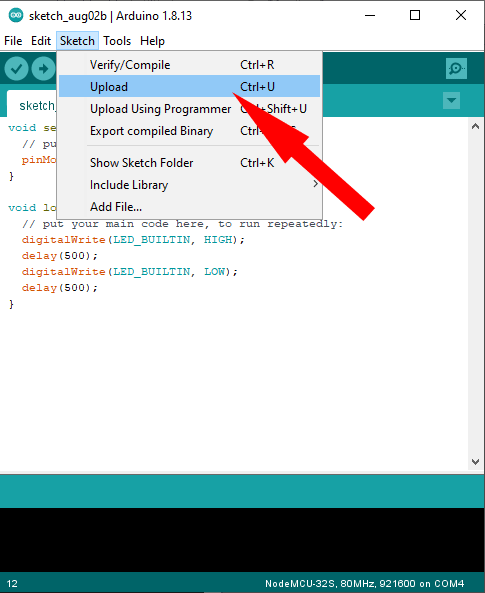Click the digitalWrite(LED_BUILTIN, LOW) code line
Viewport: 485px width, 593px height.
130,272
